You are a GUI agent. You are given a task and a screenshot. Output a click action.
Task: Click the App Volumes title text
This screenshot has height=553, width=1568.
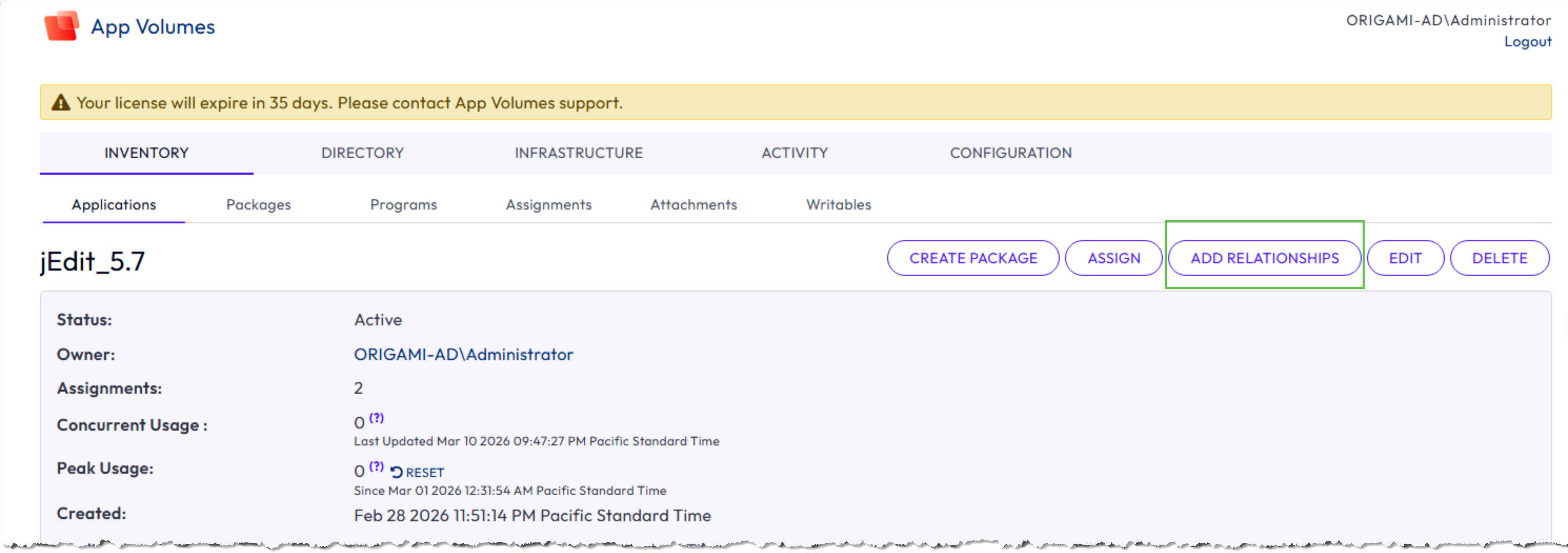(x=153, y=27)
